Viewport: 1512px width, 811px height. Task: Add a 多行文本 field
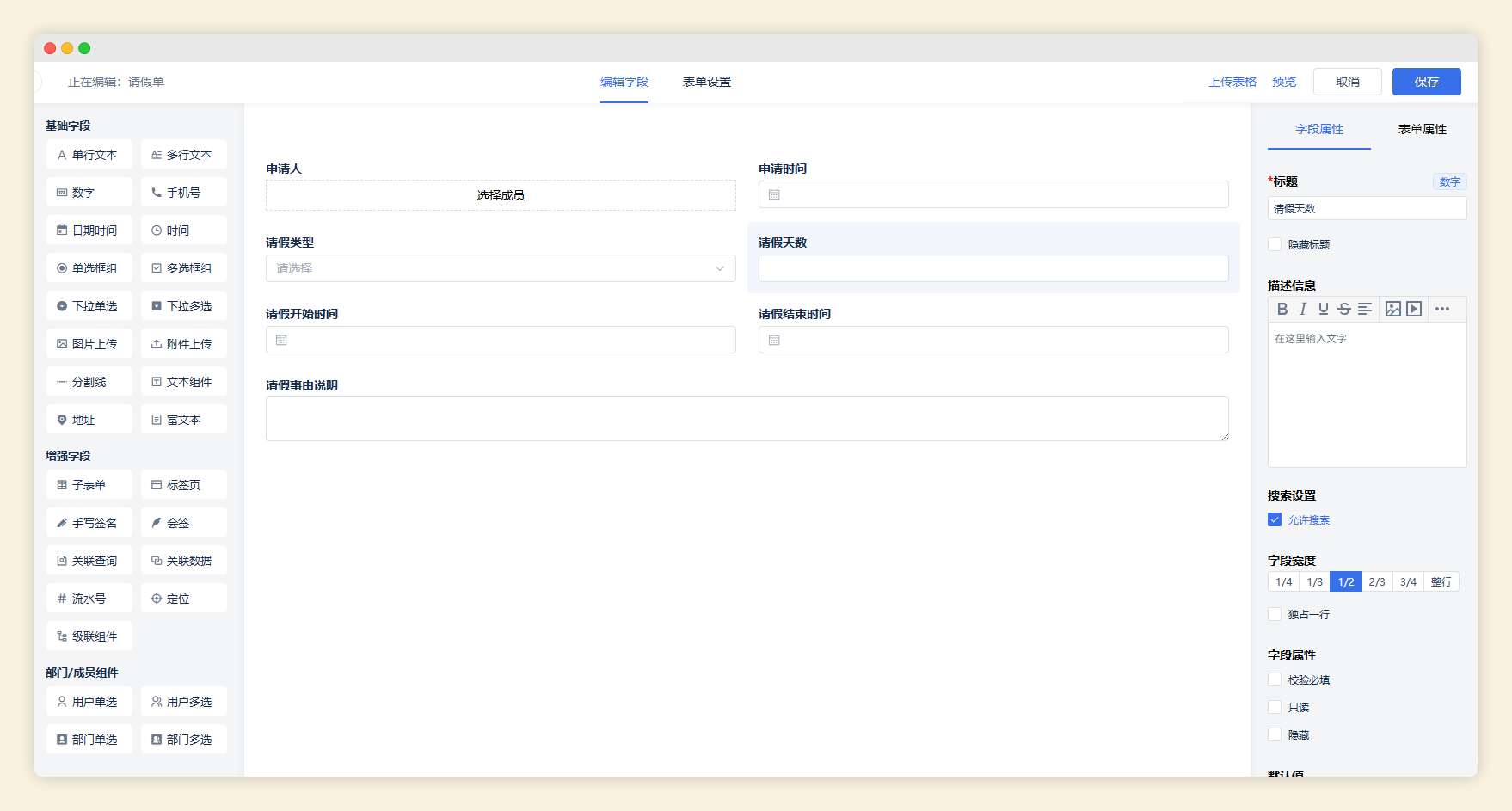[x=184, y=155]
